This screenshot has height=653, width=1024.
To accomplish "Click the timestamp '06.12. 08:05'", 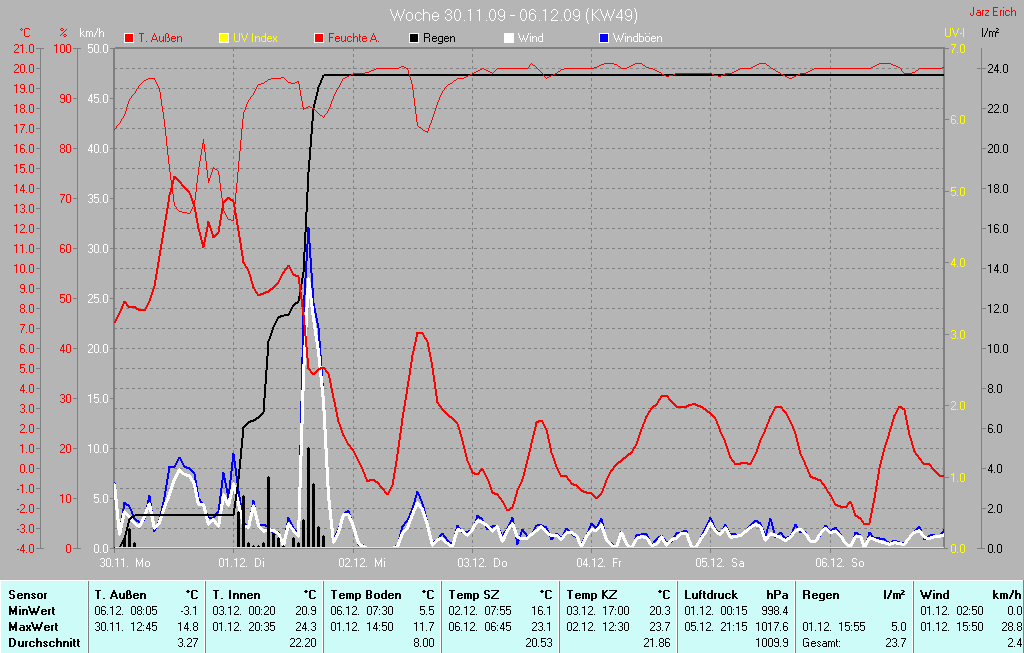I will (126, 611).
